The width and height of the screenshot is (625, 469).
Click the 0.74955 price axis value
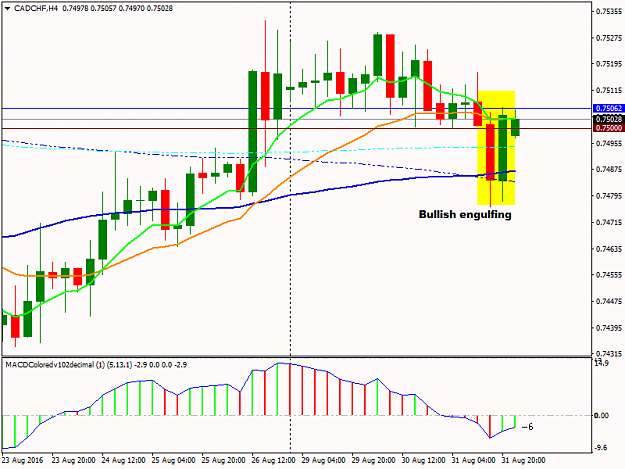click(609, 143)
